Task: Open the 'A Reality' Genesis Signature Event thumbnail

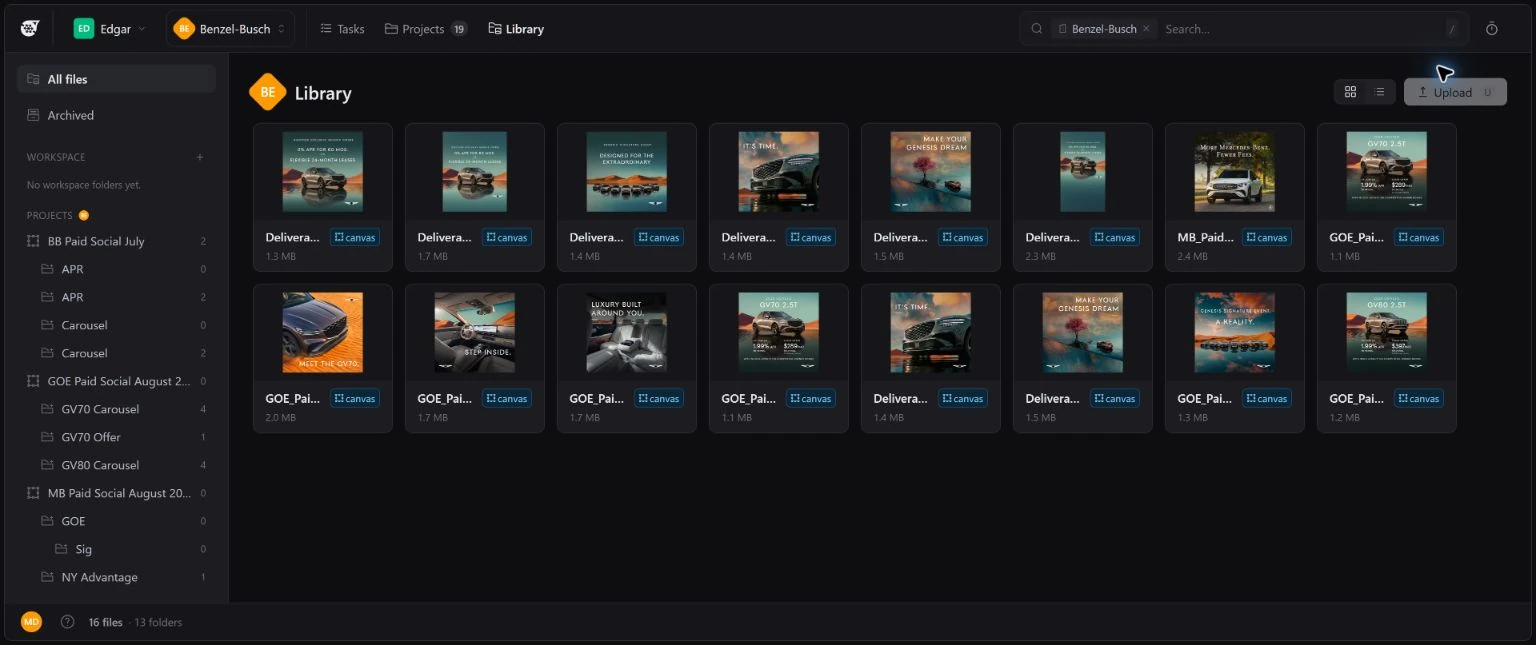Action: (1235, 332)
